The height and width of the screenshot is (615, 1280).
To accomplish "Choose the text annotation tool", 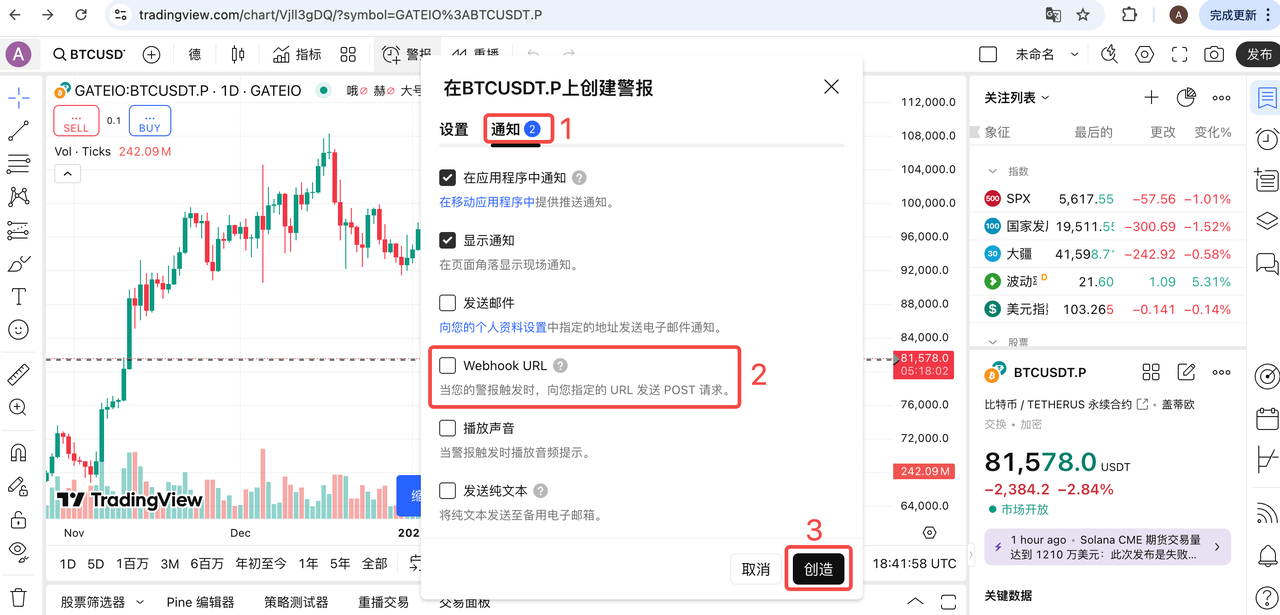I will 19,296.
